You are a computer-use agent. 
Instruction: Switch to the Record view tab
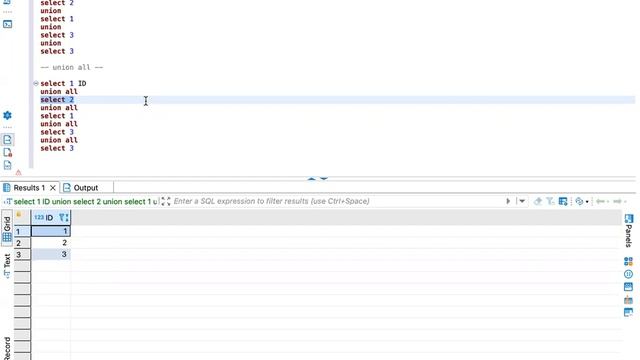coord(7,348)
